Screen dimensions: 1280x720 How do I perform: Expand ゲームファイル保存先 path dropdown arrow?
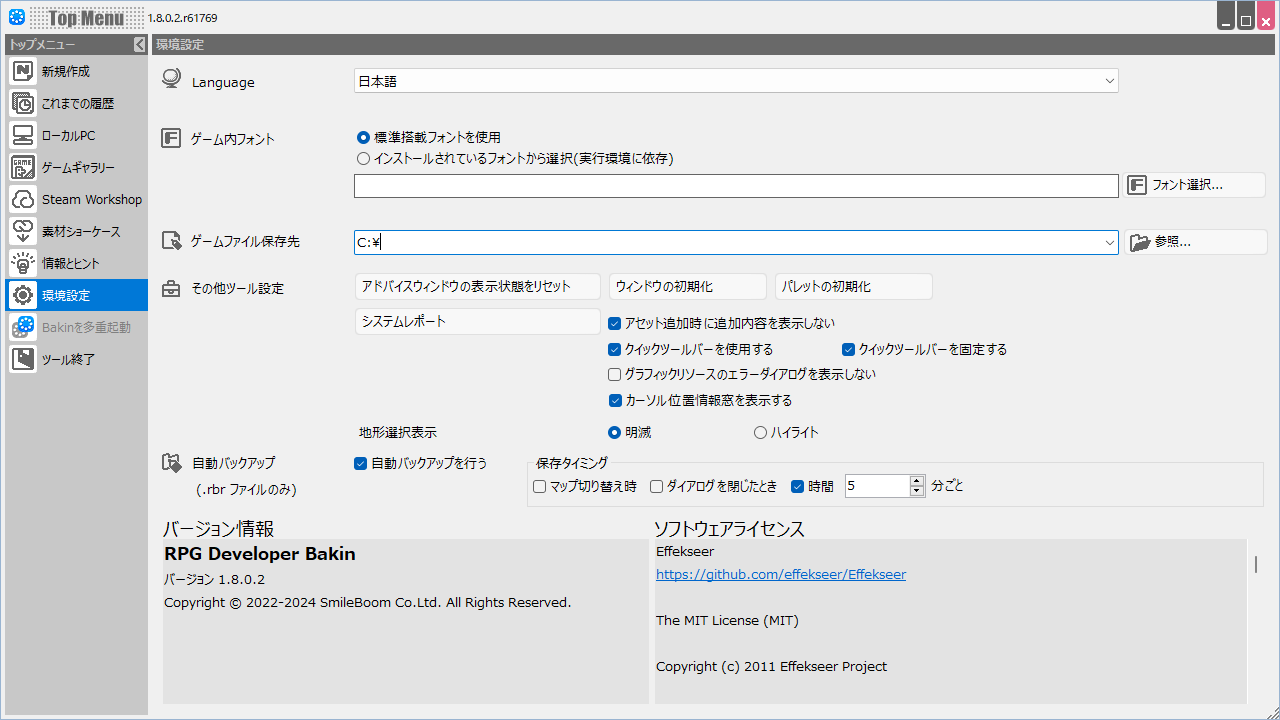pos(1109,242)
